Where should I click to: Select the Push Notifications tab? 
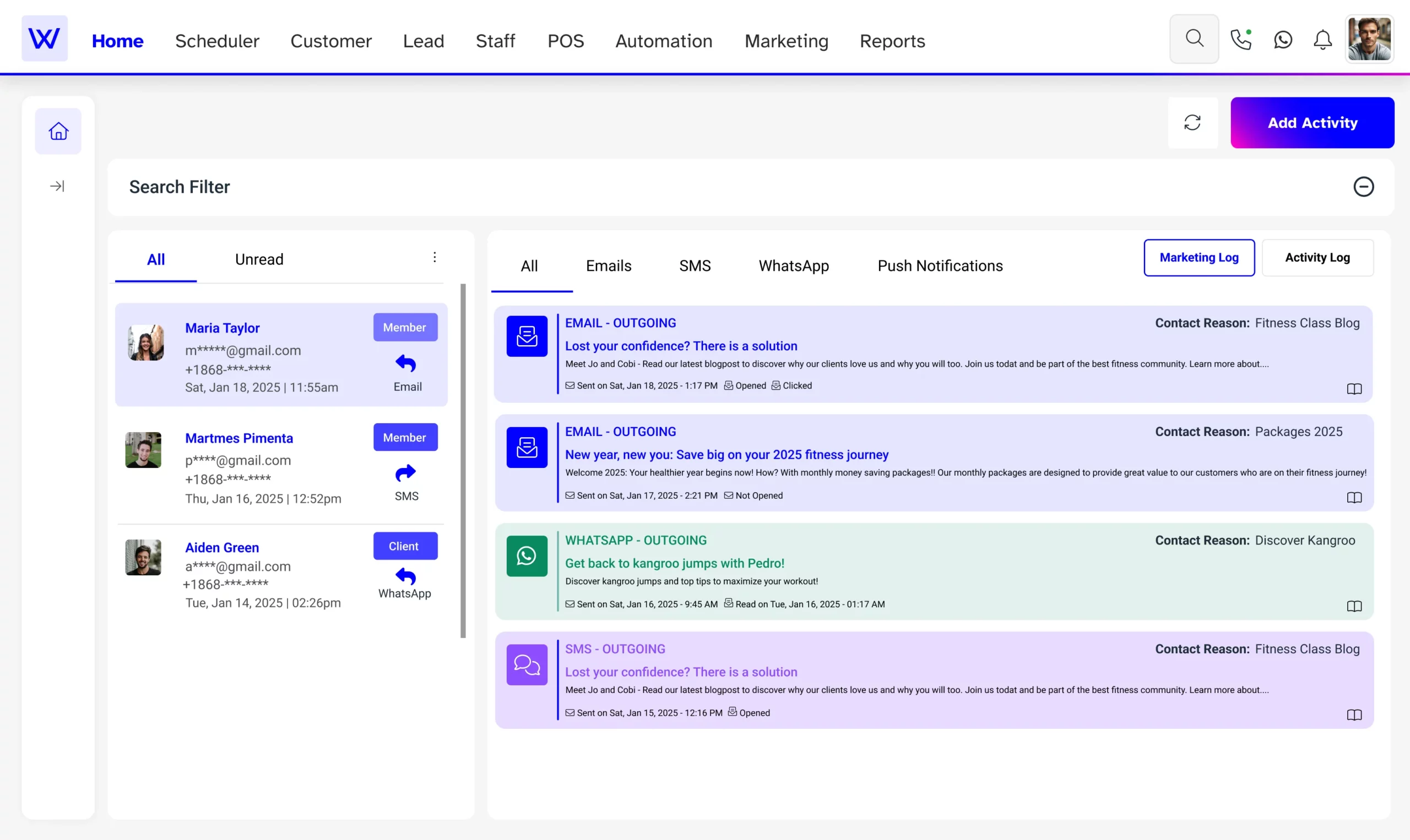click(x=940, y=266)
